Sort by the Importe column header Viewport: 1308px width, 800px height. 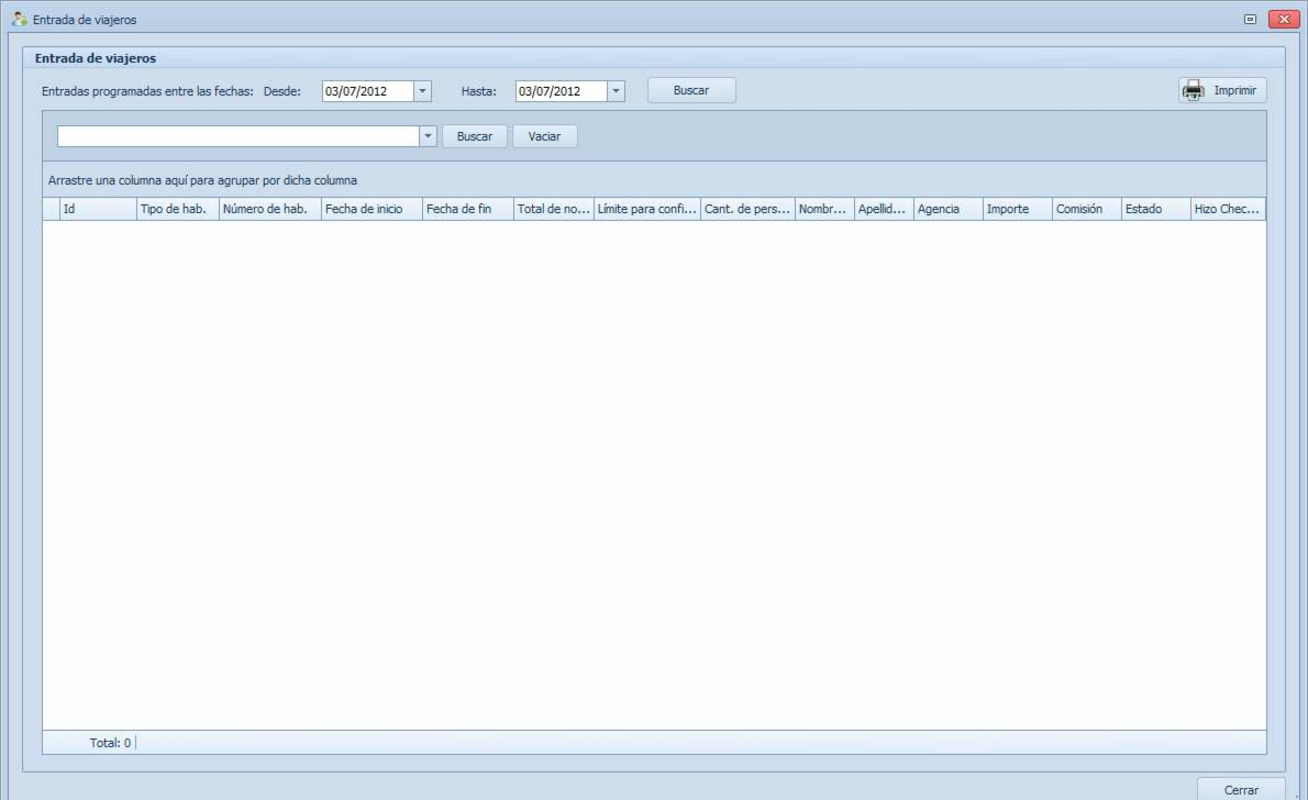coord(1018,209)
